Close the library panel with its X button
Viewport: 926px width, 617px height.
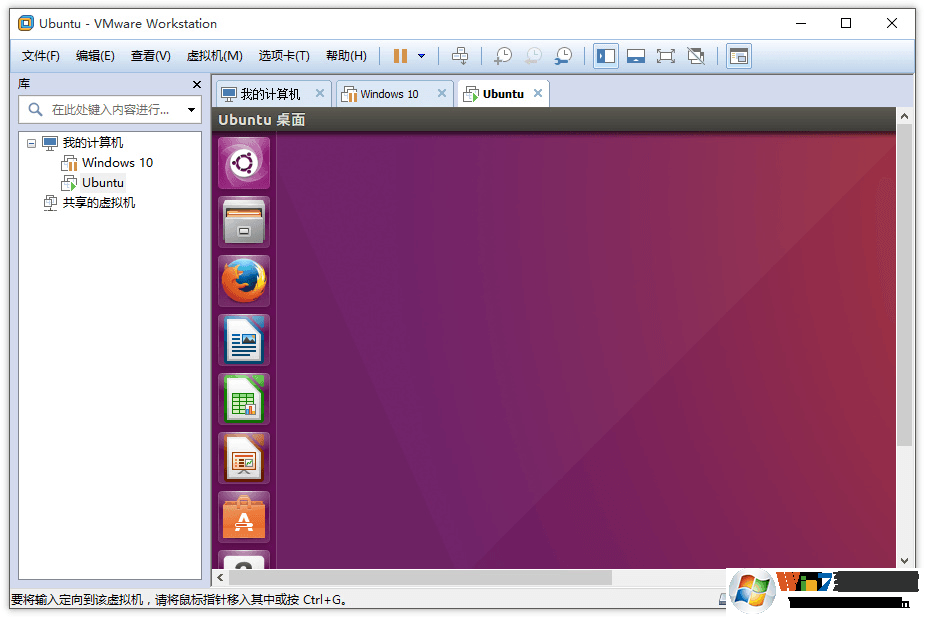coord(196,84)
